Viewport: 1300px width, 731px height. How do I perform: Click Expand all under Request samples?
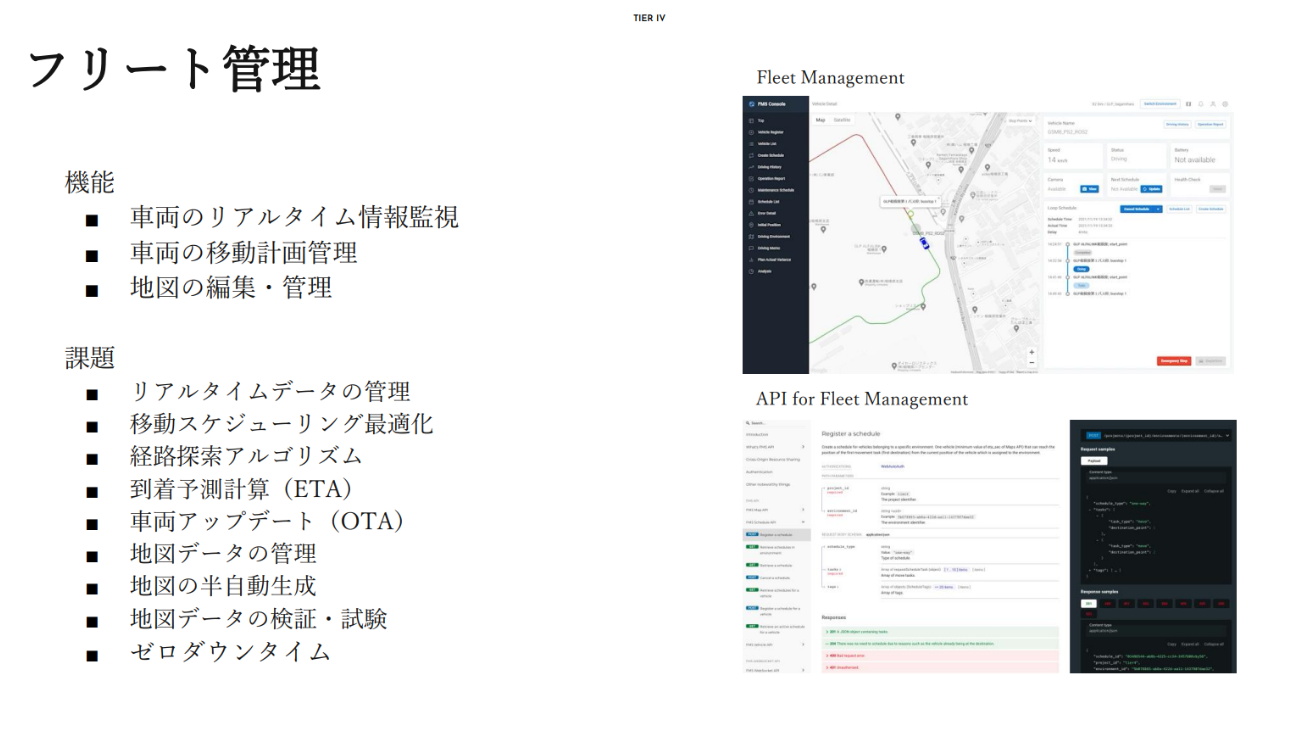click(1189, 491)
